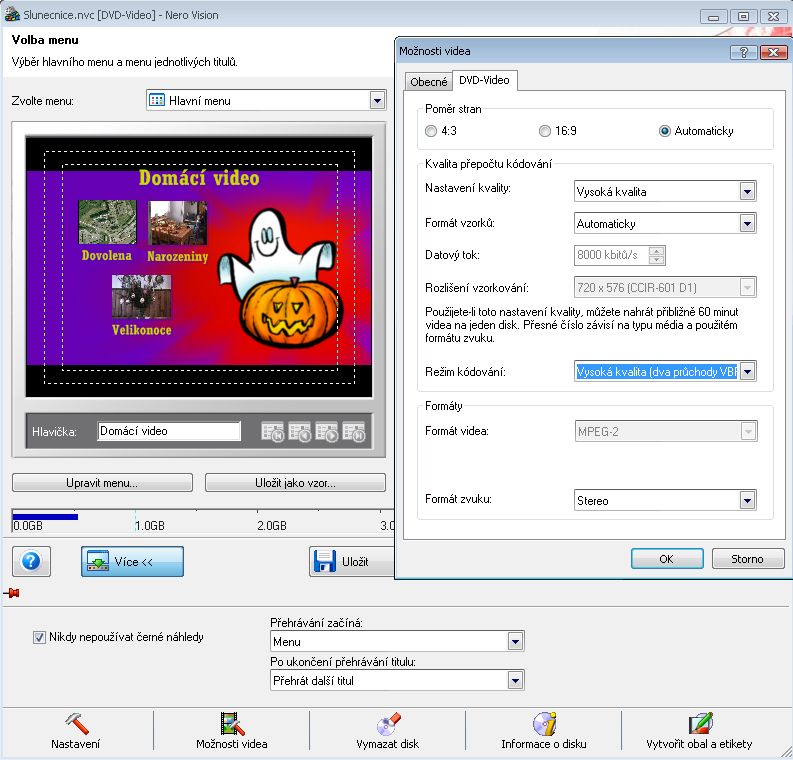Viewport: 793px width, 760px height.
Task: Minimize the Nero Vision window
Action: tap(714, 17)
